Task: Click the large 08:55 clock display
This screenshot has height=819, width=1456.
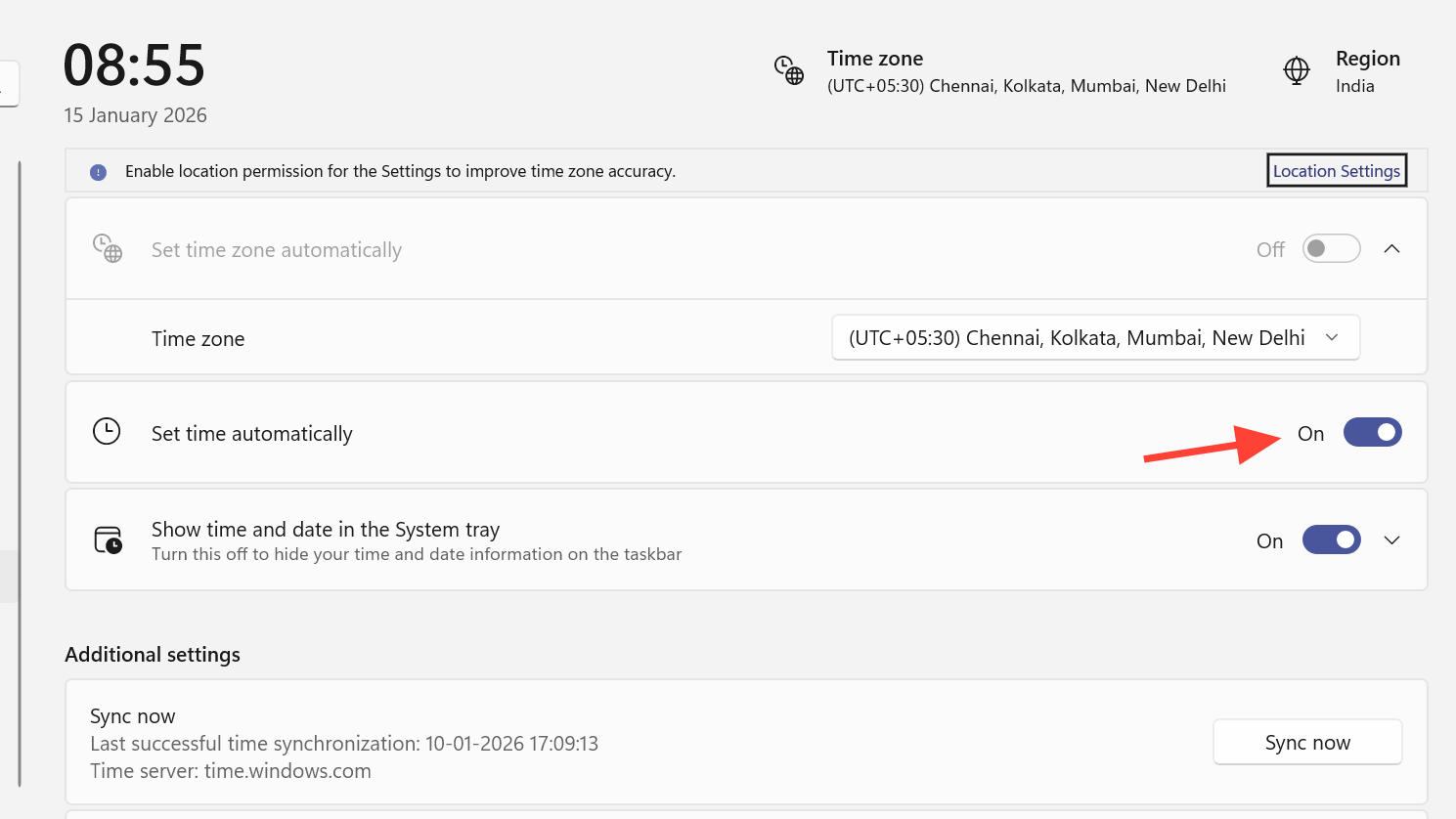Action: click(x=134, y=65)
